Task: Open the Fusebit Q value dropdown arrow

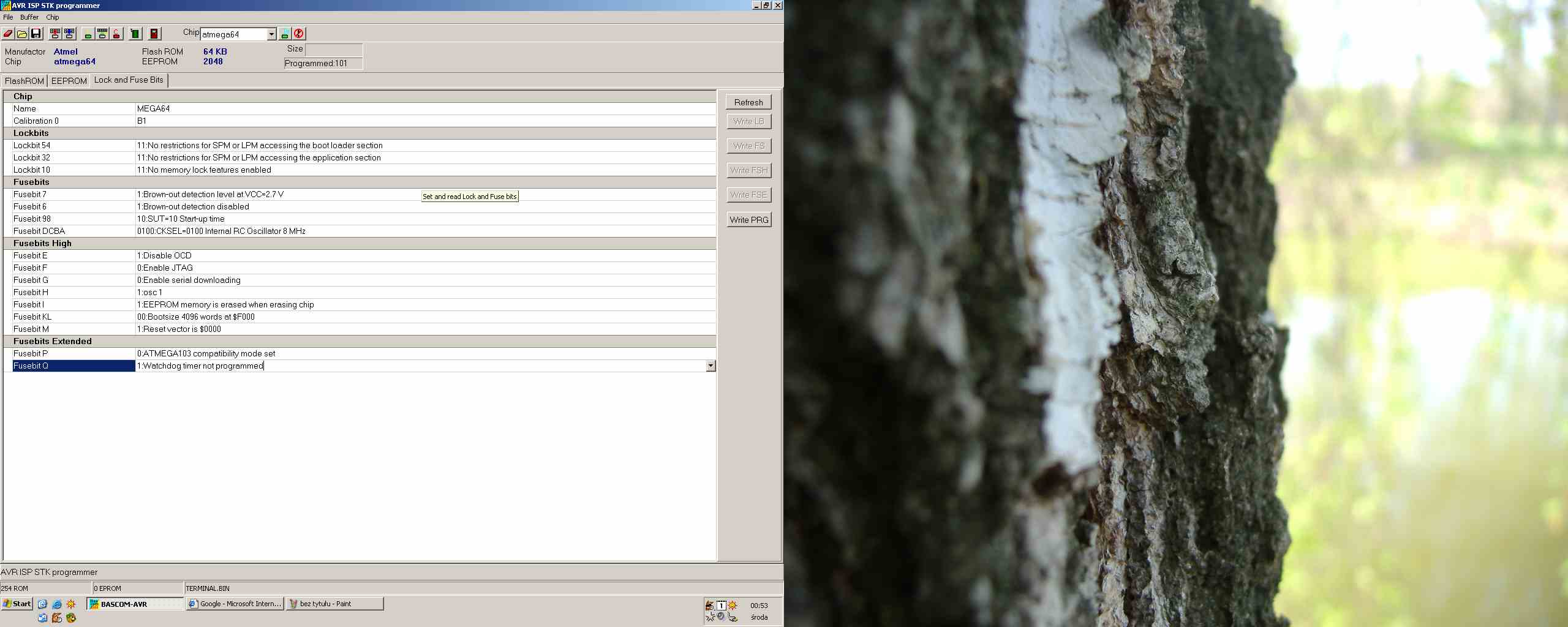Action: (710, 366)
